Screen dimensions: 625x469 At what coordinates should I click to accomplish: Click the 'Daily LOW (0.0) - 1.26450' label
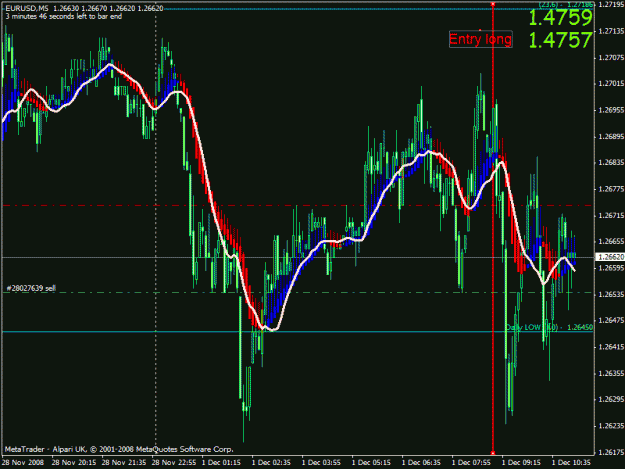(x=549, y=327)
